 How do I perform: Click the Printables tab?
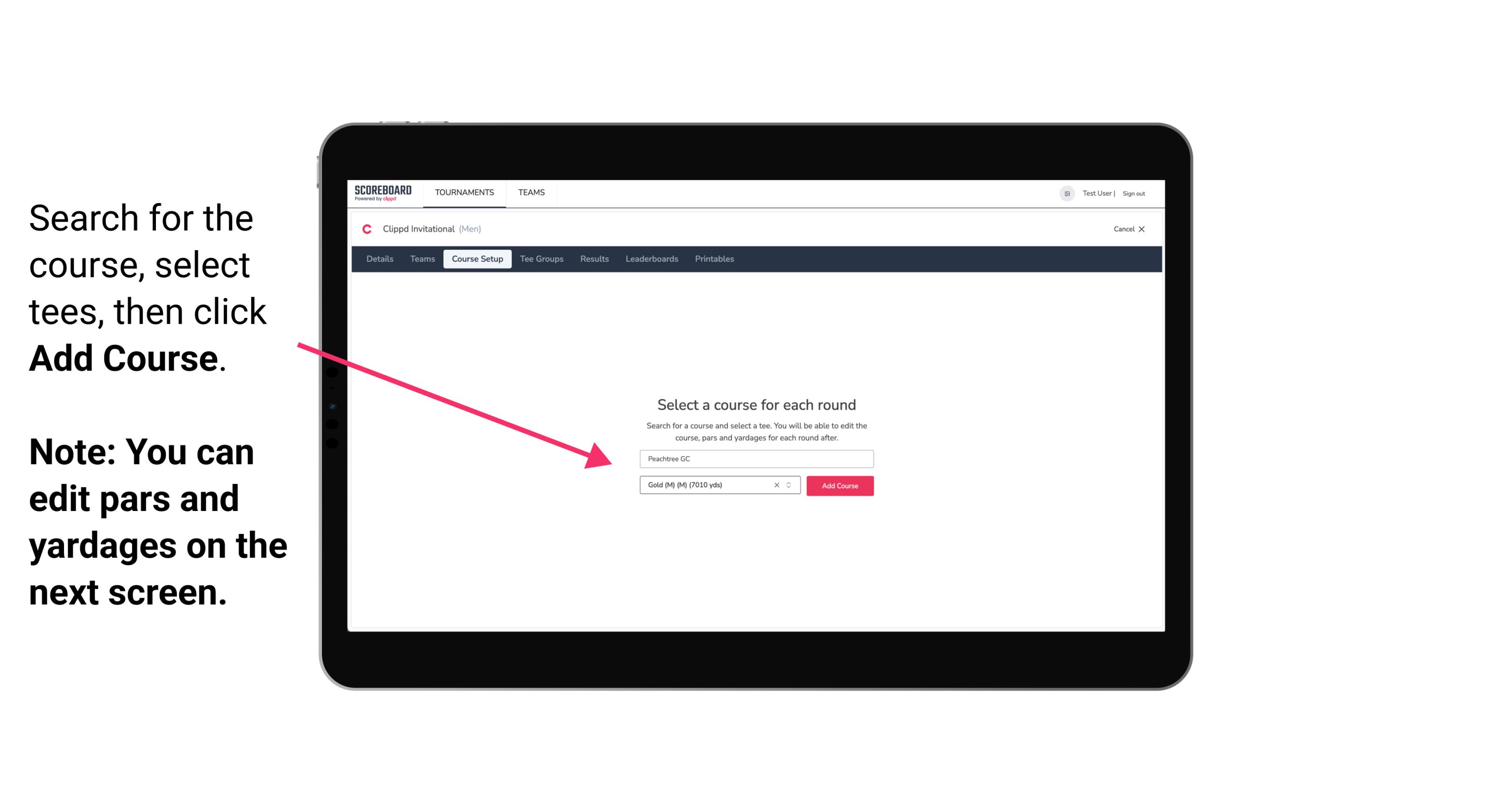pyautogui.click(x=714, y=259)
